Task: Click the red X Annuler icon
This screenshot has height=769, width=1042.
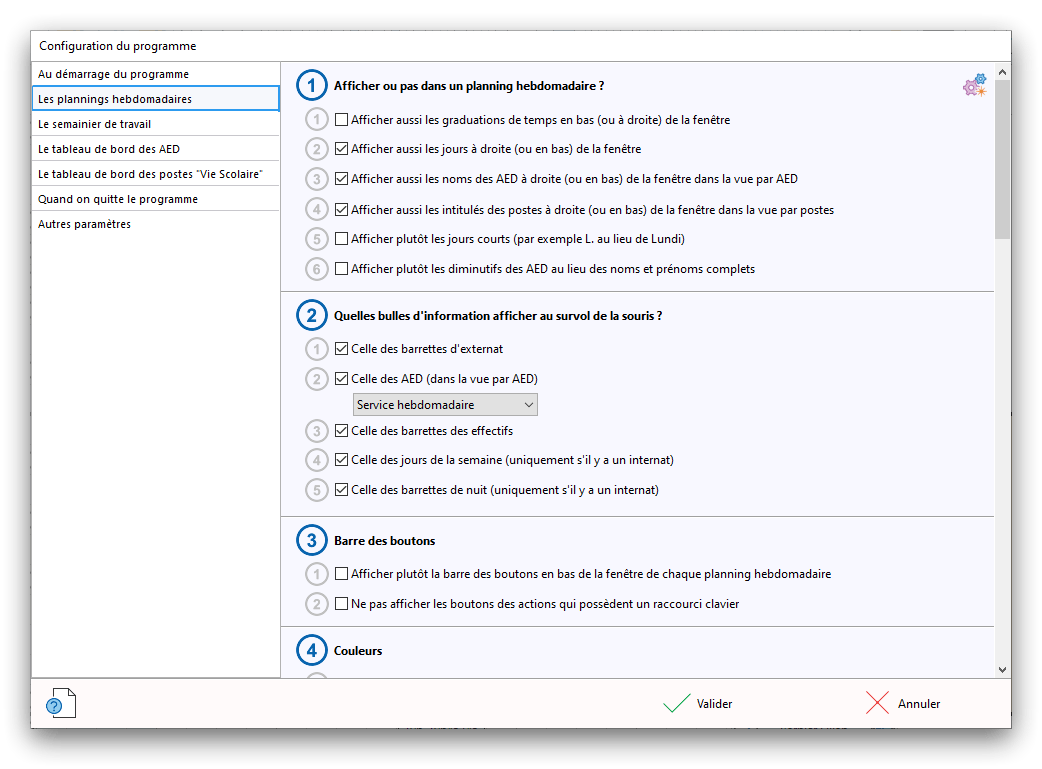Action: [878, 704]
